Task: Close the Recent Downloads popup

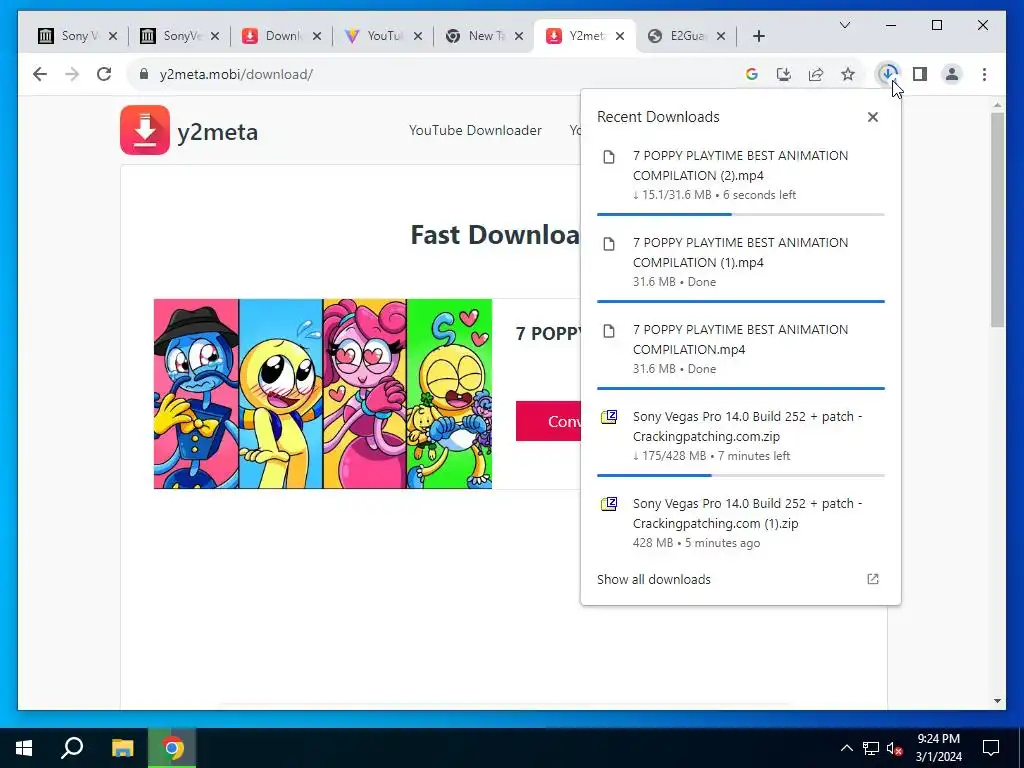Action: pos(872,117)
